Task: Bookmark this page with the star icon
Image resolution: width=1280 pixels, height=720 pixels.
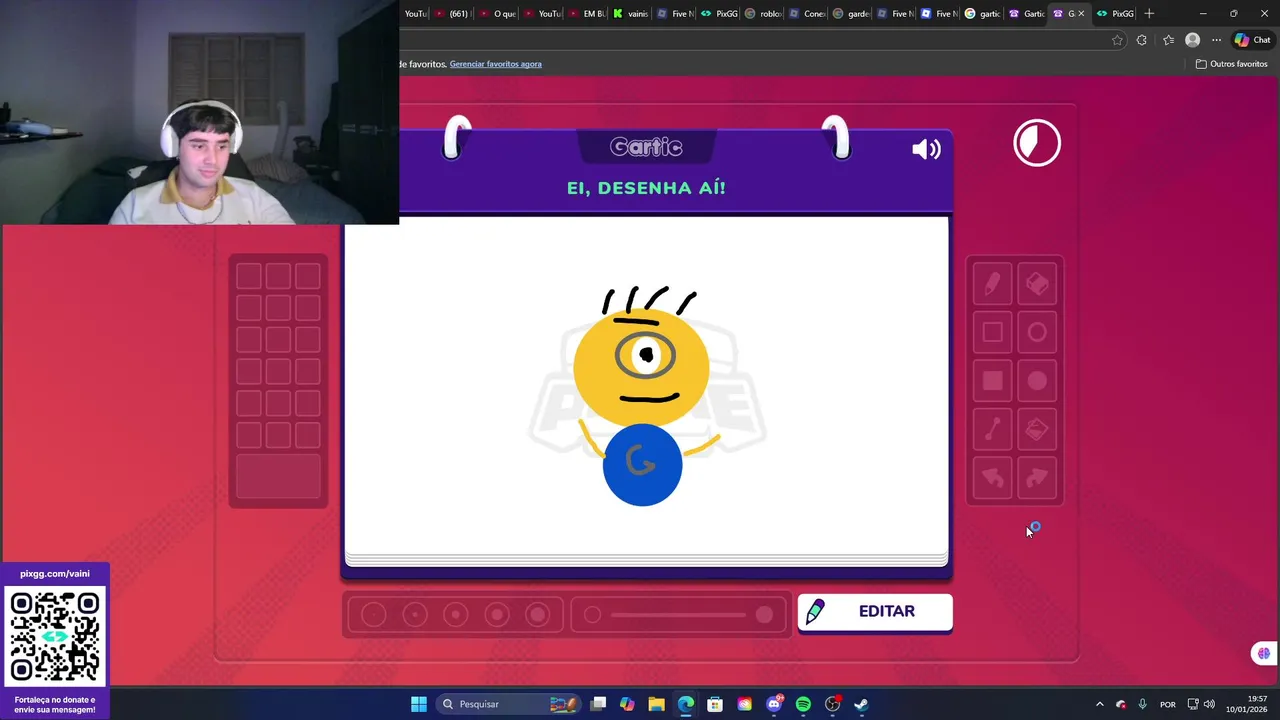Action: [x=1117, y=40]
